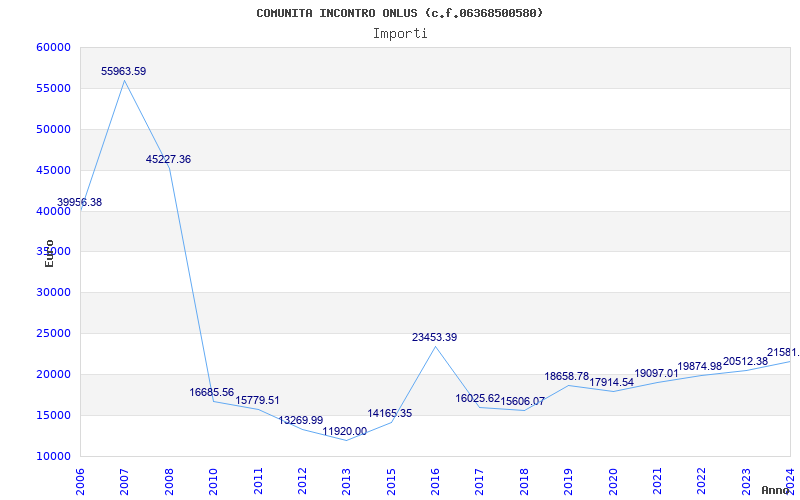Click the 18658.78 data label
Image resolution: width=800 pixels, height=500 pixels.
click(566, 377)
